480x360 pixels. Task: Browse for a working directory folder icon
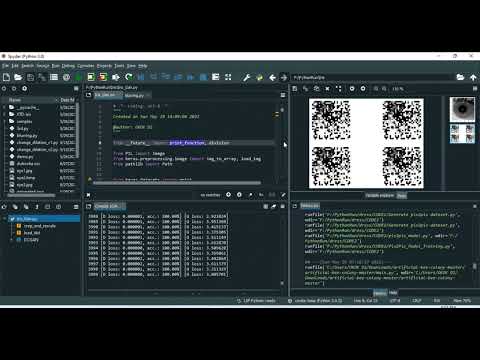coord(460,77)
